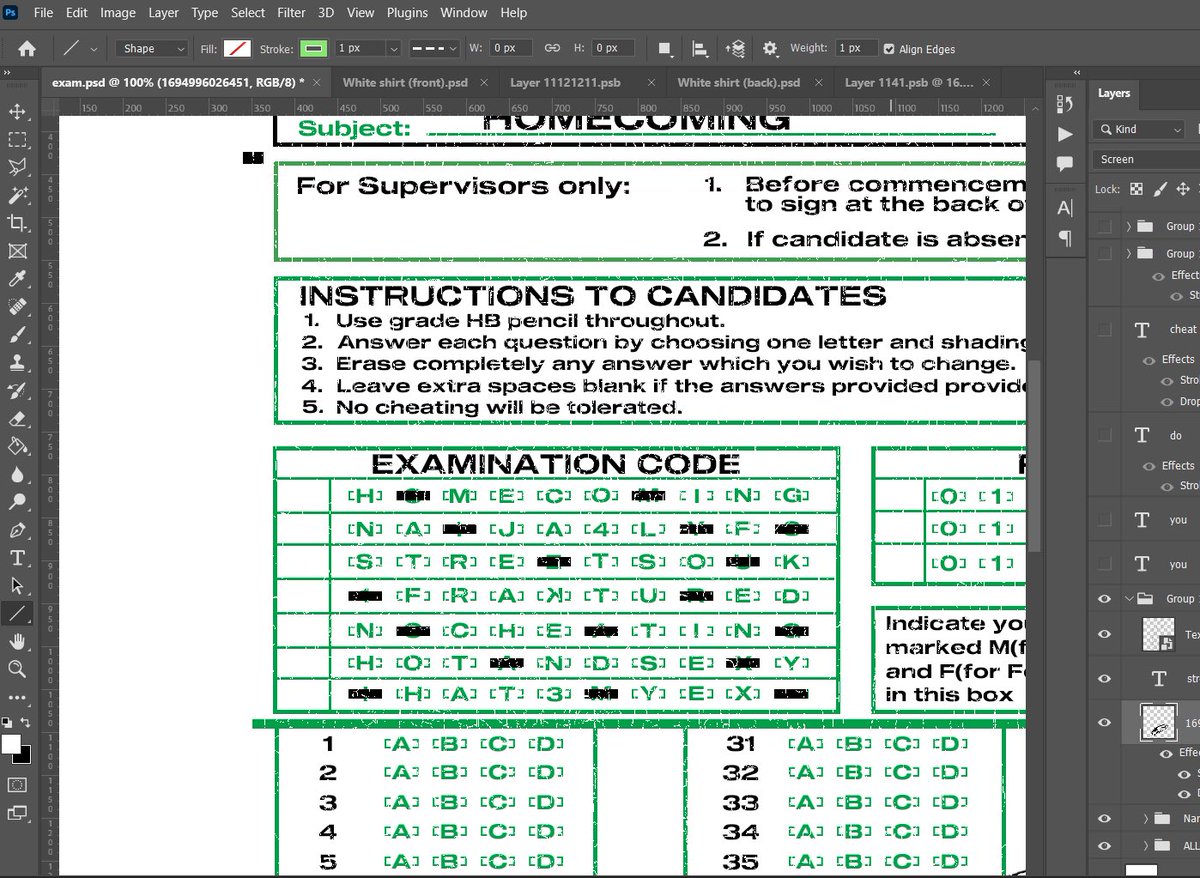1200x878 pixels.
Task: Open the stroke type dashed line dropdown
Action: tap(434, 48)
